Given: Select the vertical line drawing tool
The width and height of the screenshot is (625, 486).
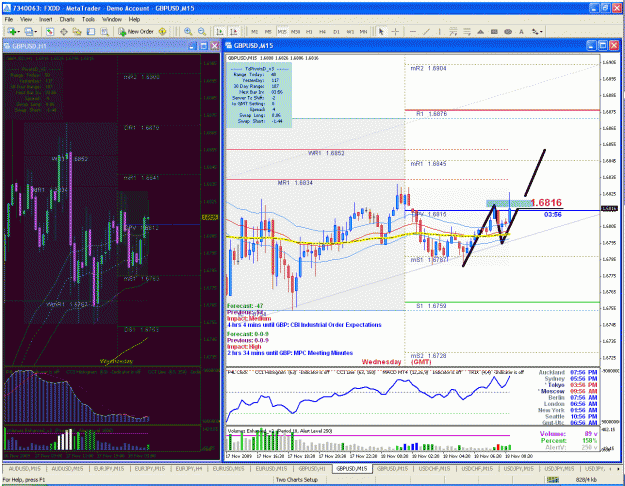Looking at the screenshot, I should pyautogui.click(x=440, y=31).
